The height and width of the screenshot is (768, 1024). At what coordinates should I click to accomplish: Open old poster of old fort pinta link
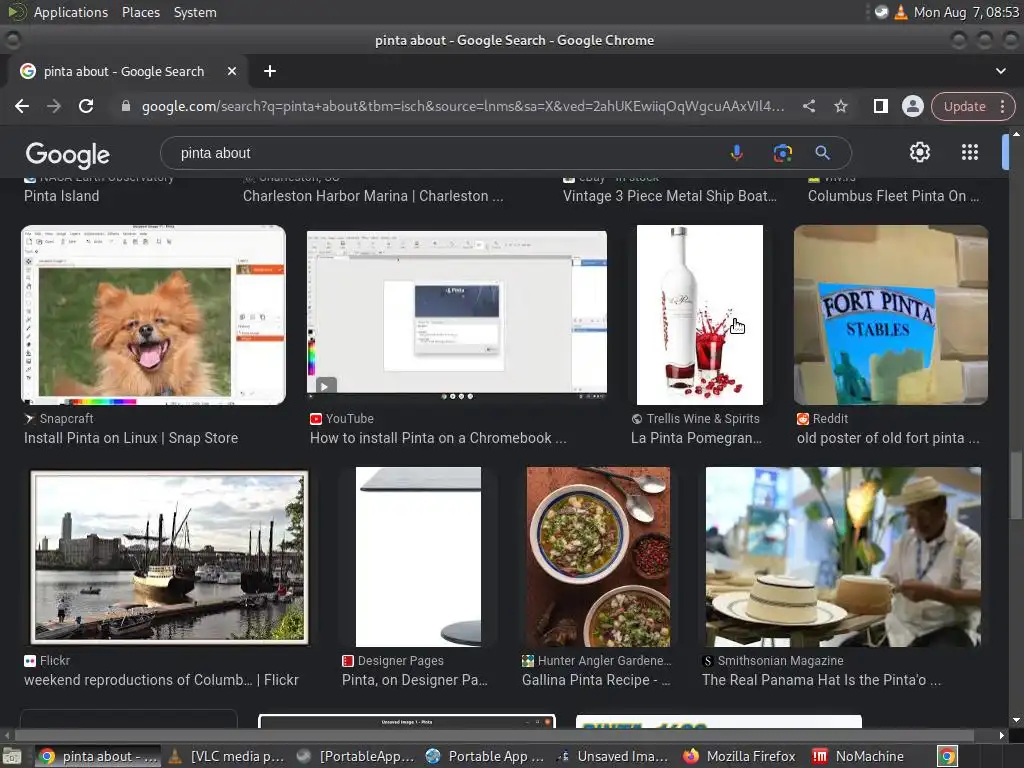[x=888, y=438]
